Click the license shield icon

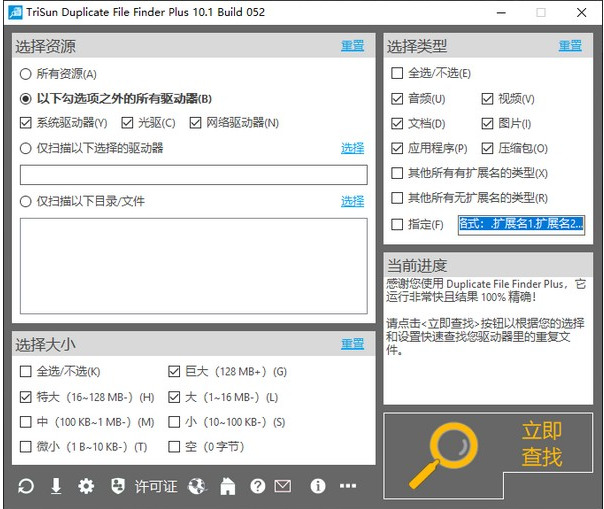(117, 486)
